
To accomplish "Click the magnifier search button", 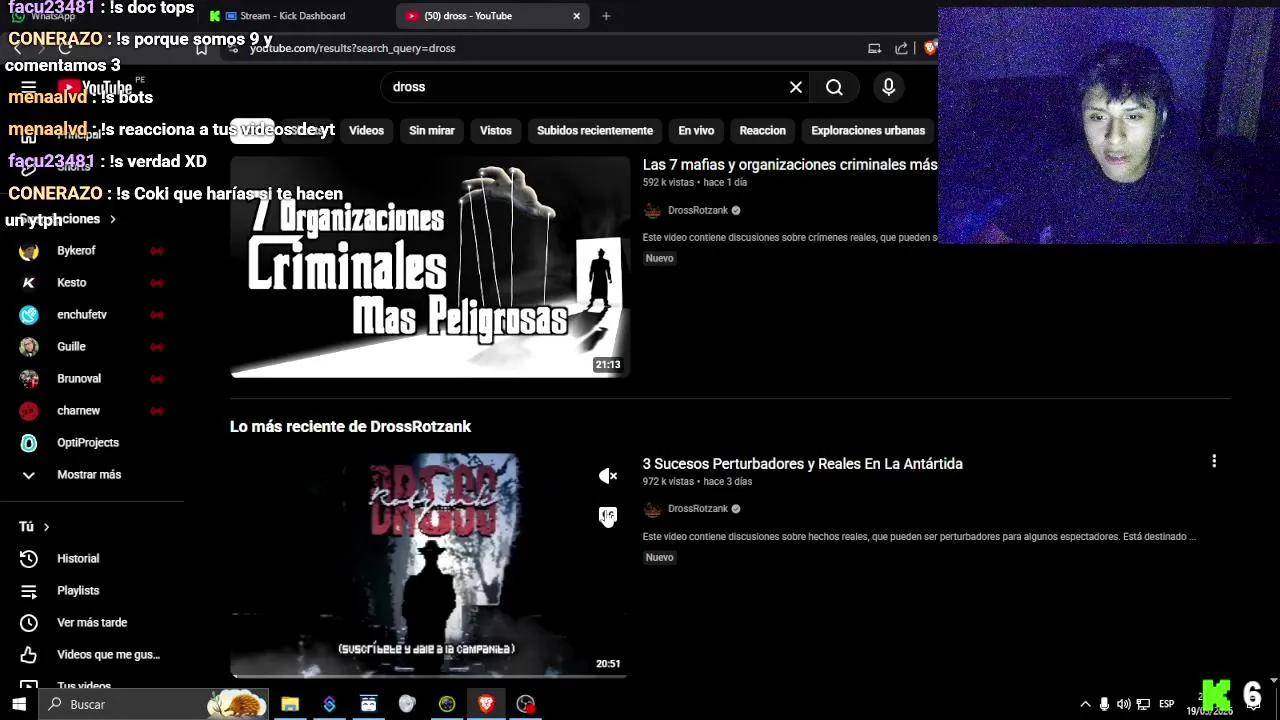I will pos(834,87).
